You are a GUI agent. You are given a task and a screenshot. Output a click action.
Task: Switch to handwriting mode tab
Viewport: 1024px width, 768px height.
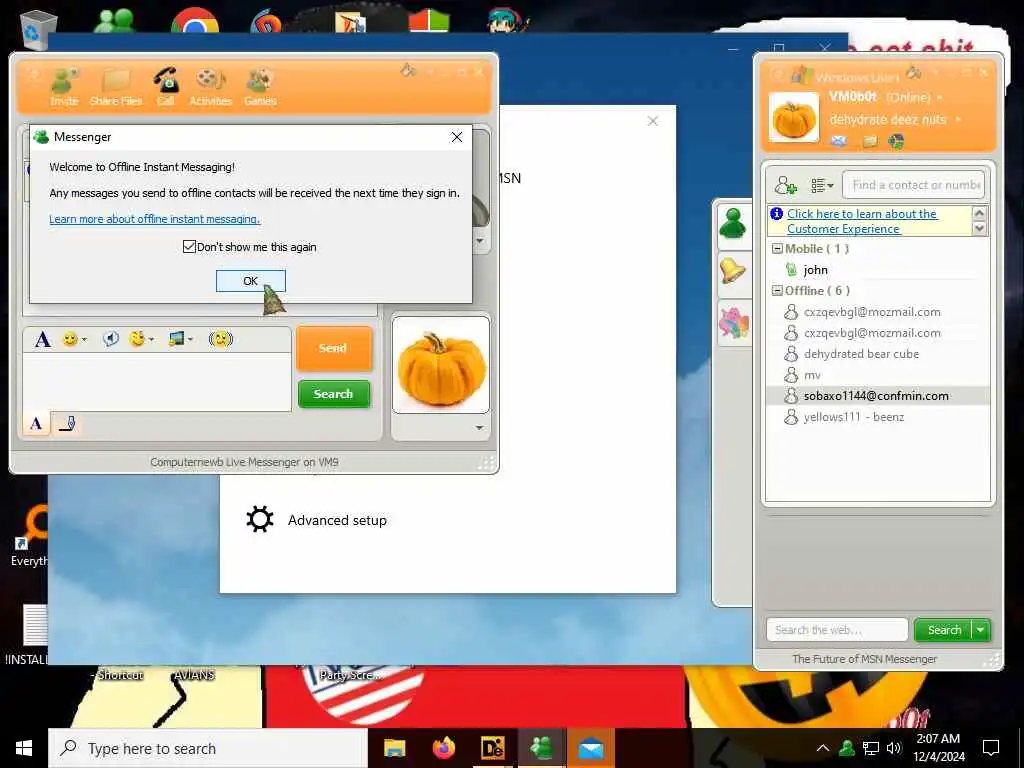[67, 424]
